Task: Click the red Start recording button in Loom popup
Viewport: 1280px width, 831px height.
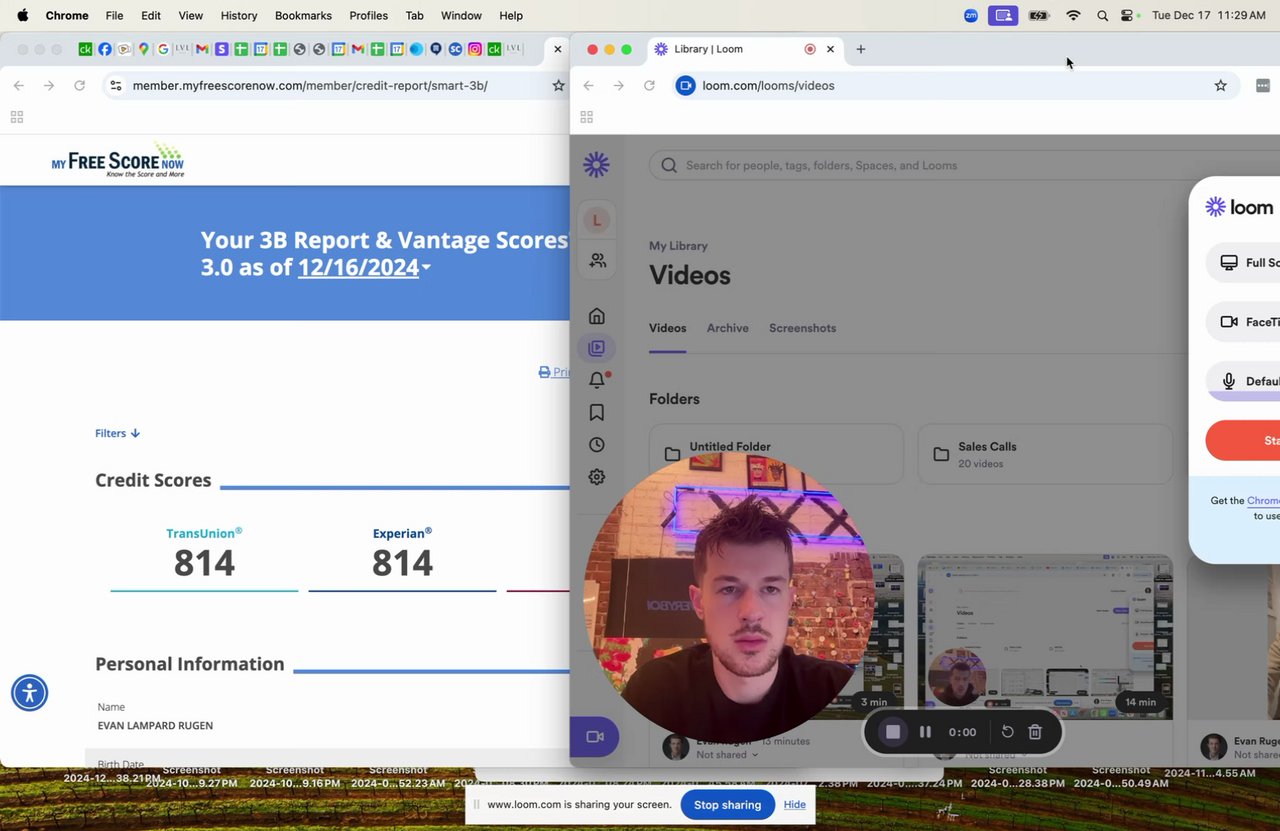Action: [x=1243, y=440]
